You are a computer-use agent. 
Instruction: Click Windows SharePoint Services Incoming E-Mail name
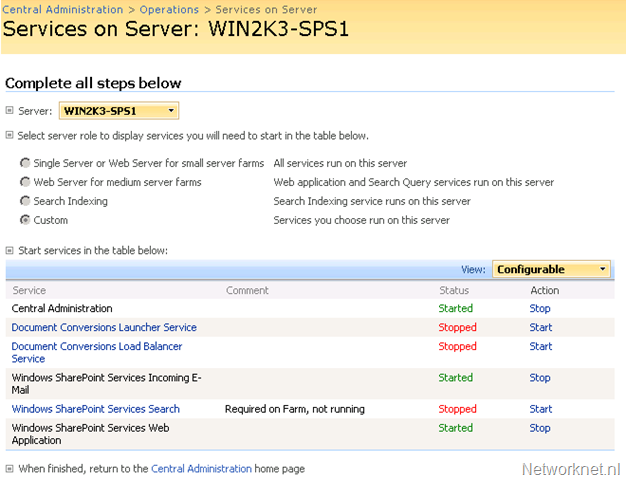107,384
